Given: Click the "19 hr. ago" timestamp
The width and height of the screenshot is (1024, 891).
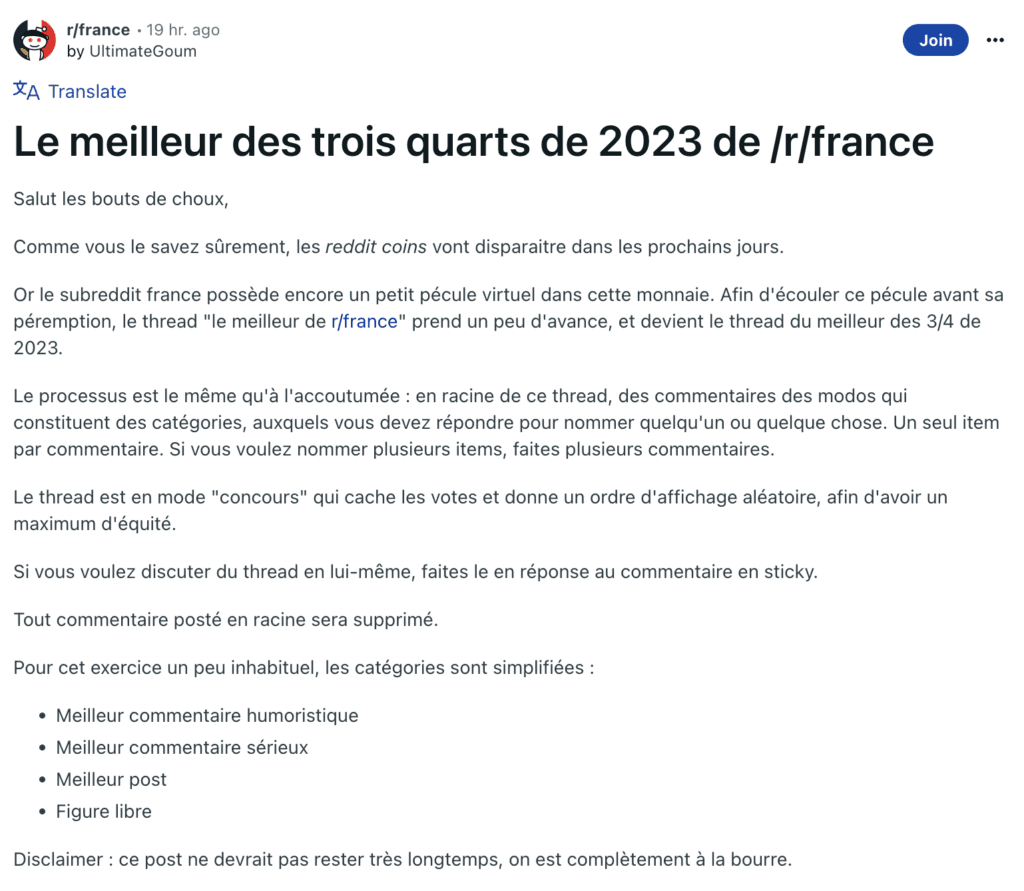Looking at the screenshot, I should click(180, 29).
